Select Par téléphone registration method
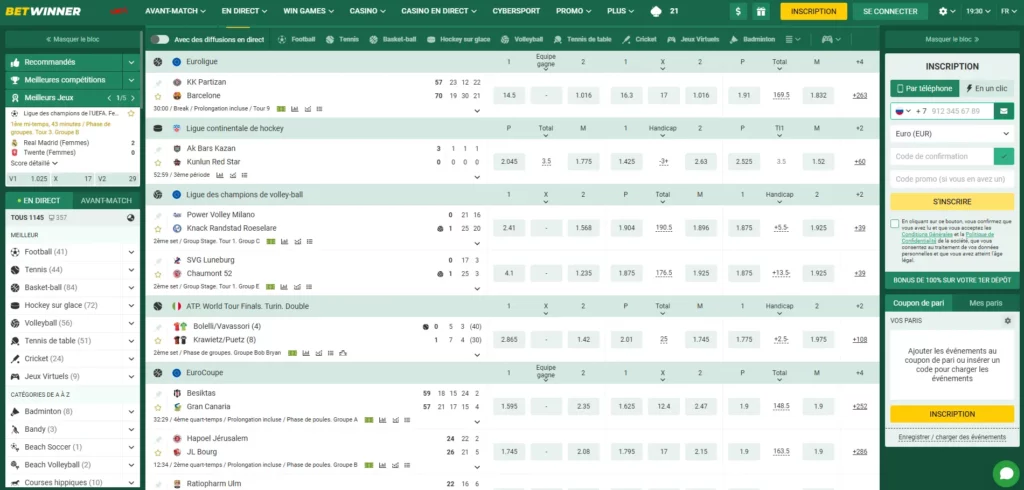Image resolution: width=1024 pixels, height=490 pixels. point(924,88)
